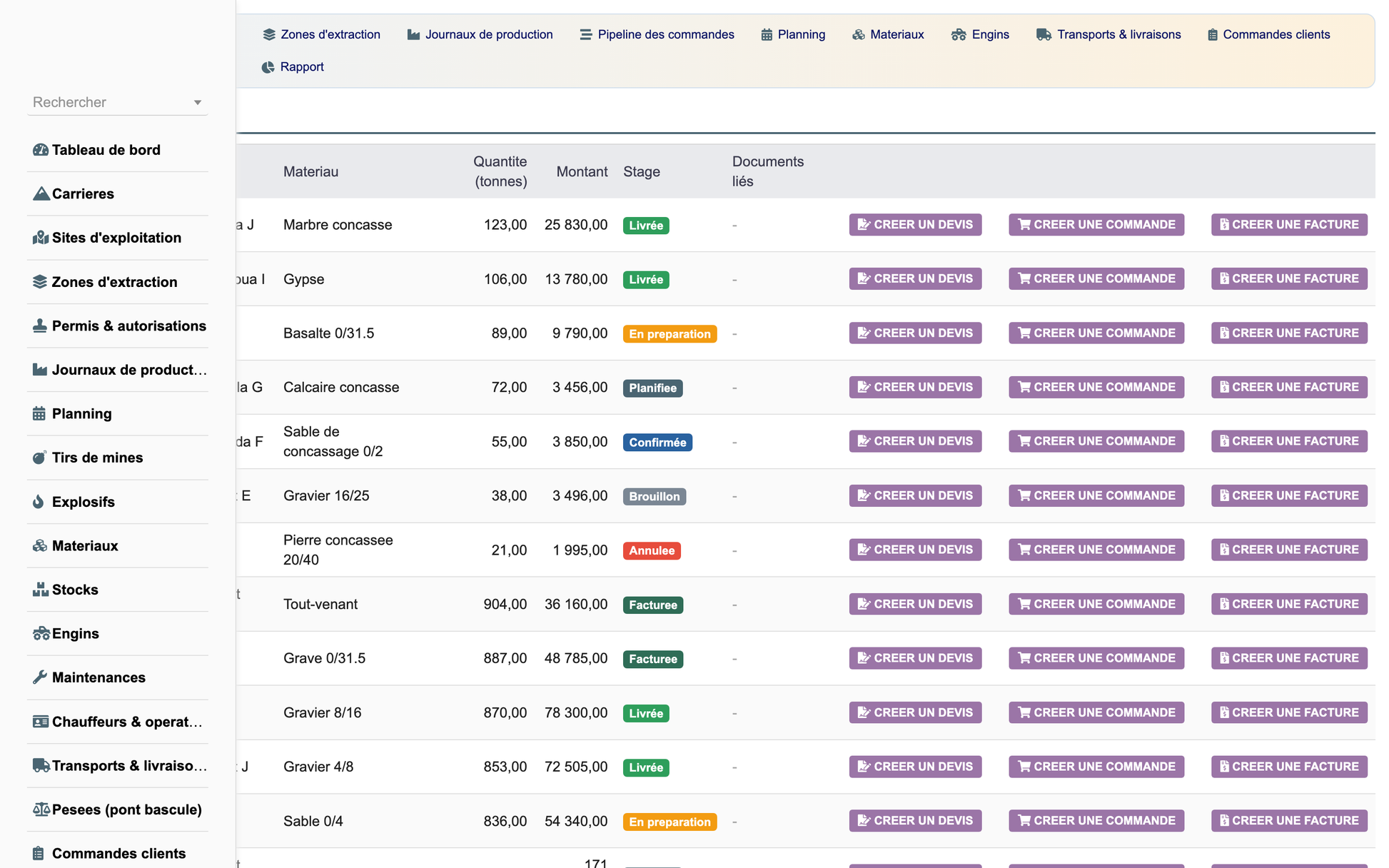Click the Brouillon stage badge
1389x868 pixels.
click(655, 497)
